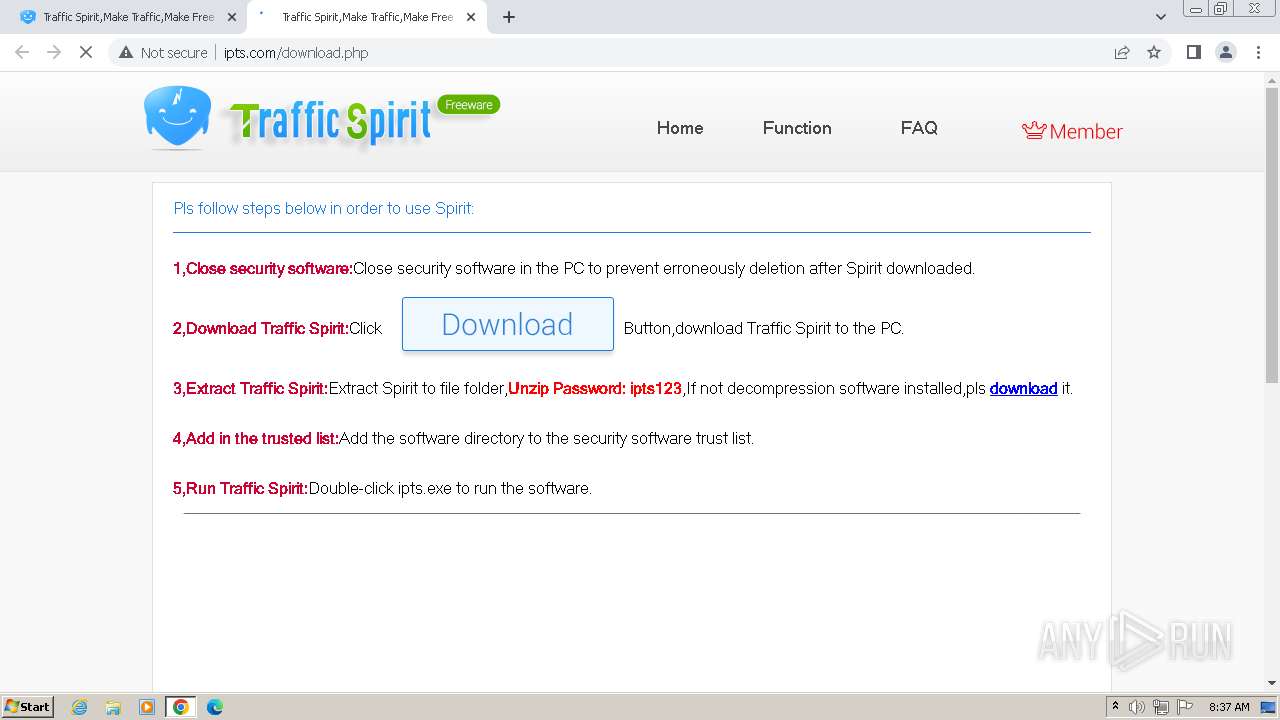Click the '1,Close security software:' heading
This screenshot has height=720, width=1280.
263,268
